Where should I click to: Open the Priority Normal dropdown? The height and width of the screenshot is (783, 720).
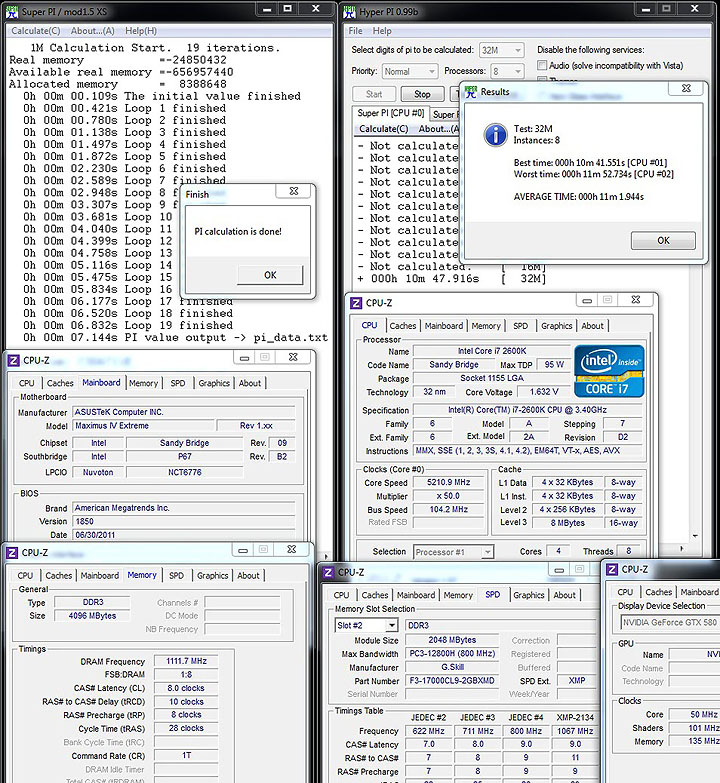click(431, 71)
